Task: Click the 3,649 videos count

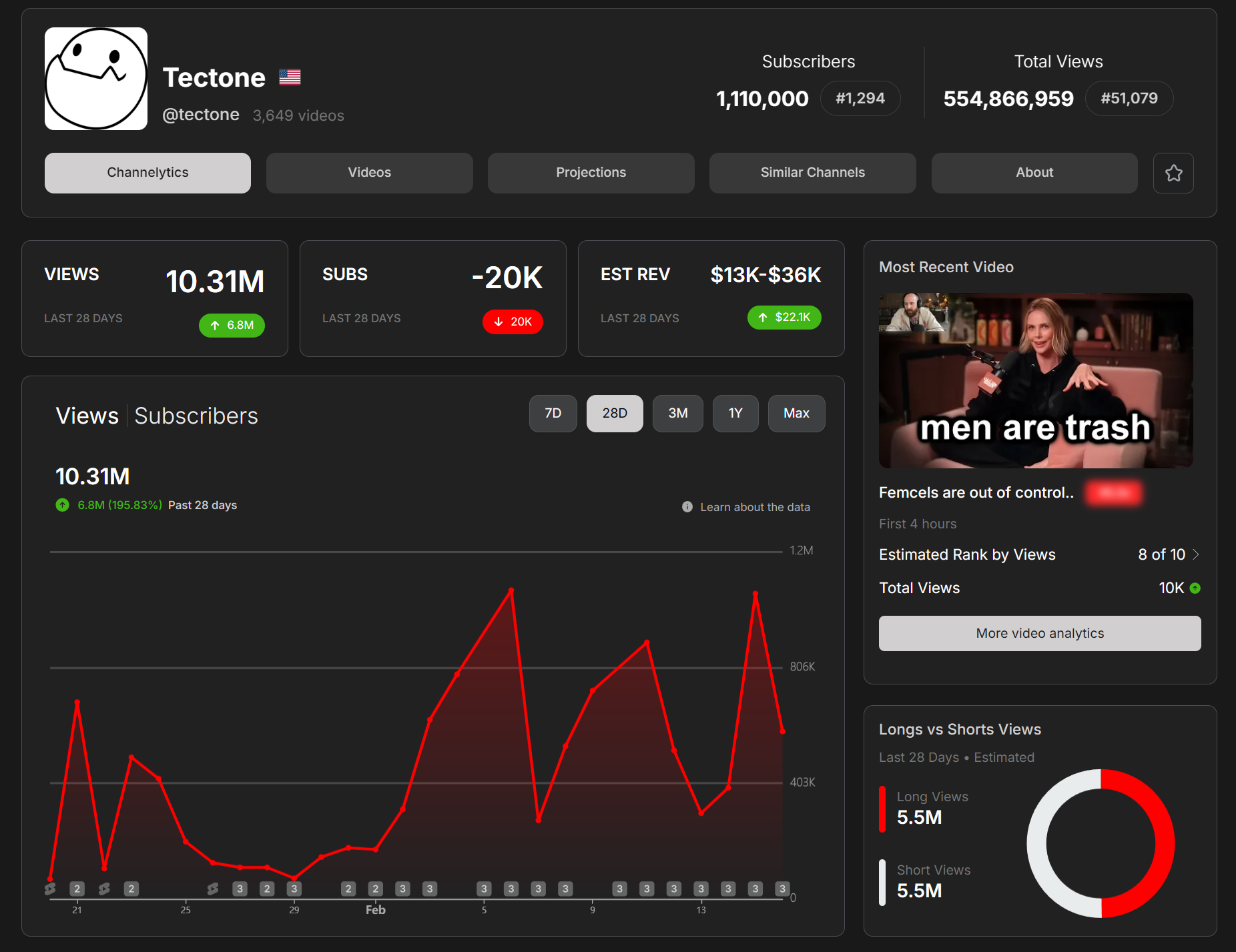Action: [x=298, y=115]
